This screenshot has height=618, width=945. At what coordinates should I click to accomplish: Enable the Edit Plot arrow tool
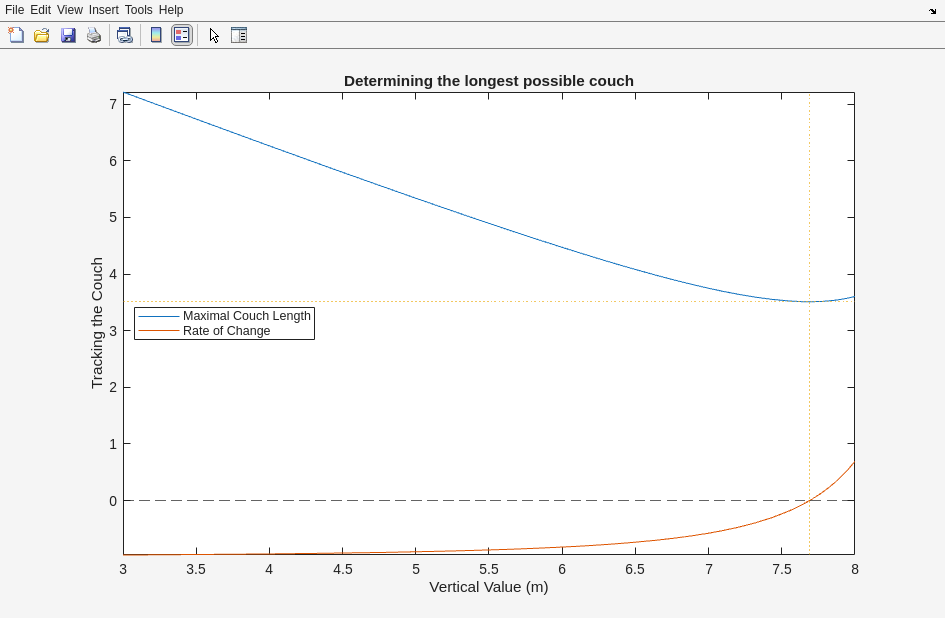coord(214,35)
